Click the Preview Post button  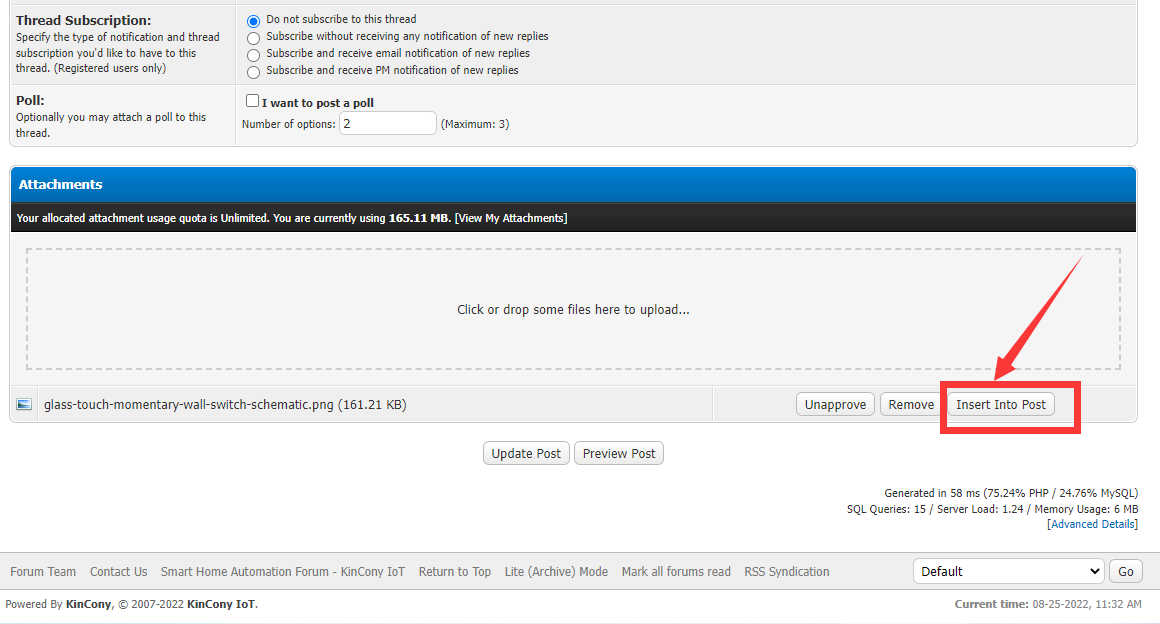[x=618, y=453]
